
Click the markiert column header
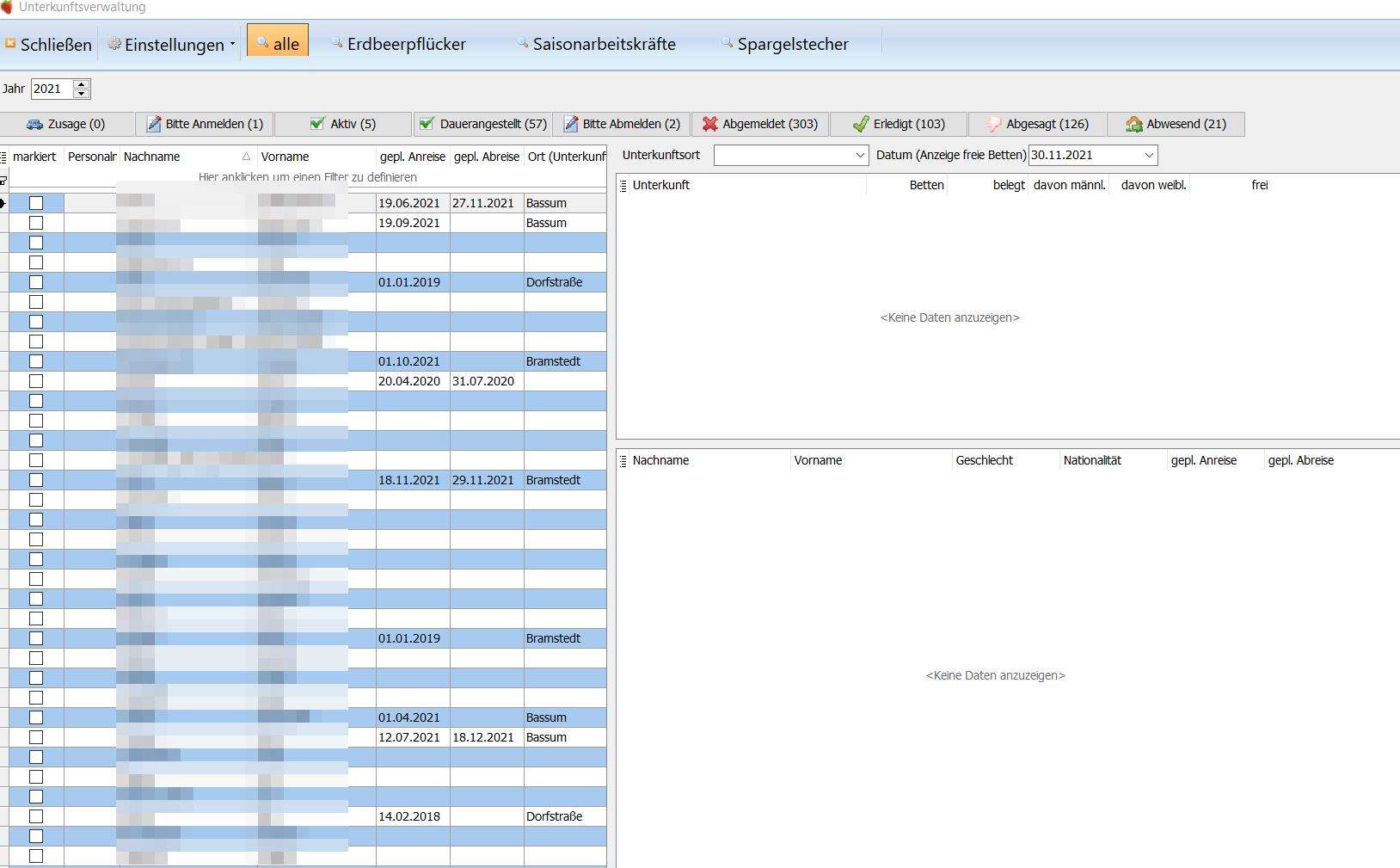click(35, 157)
